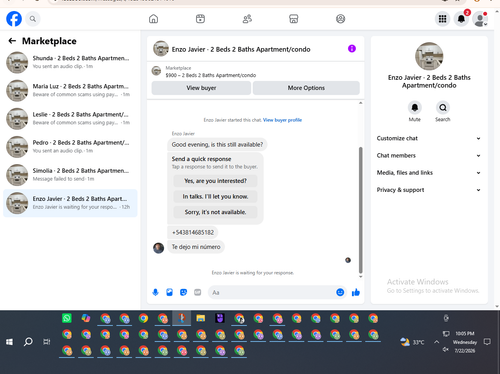The height and width of the screenshot is (374, 500).
Task: Expand Media, files and links section
Action: coord(429,173)
